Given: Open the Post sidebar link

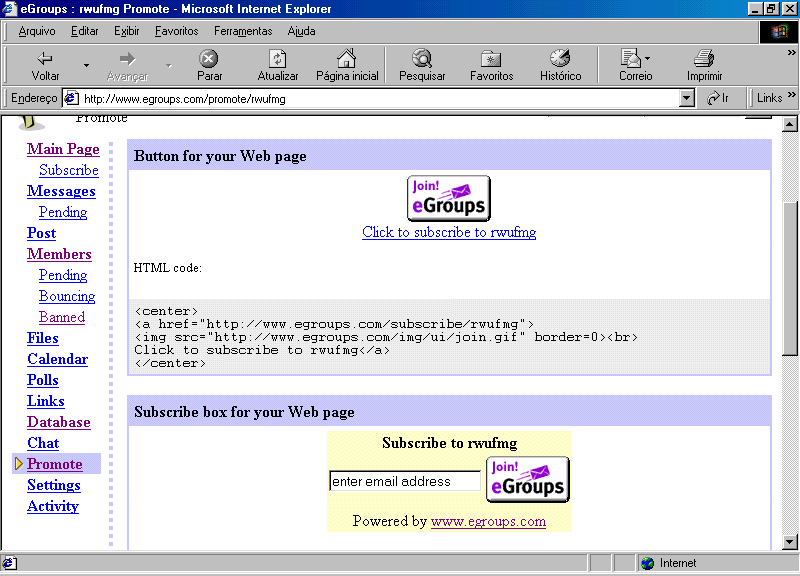Looking at the screenshot, I should 41,233.
